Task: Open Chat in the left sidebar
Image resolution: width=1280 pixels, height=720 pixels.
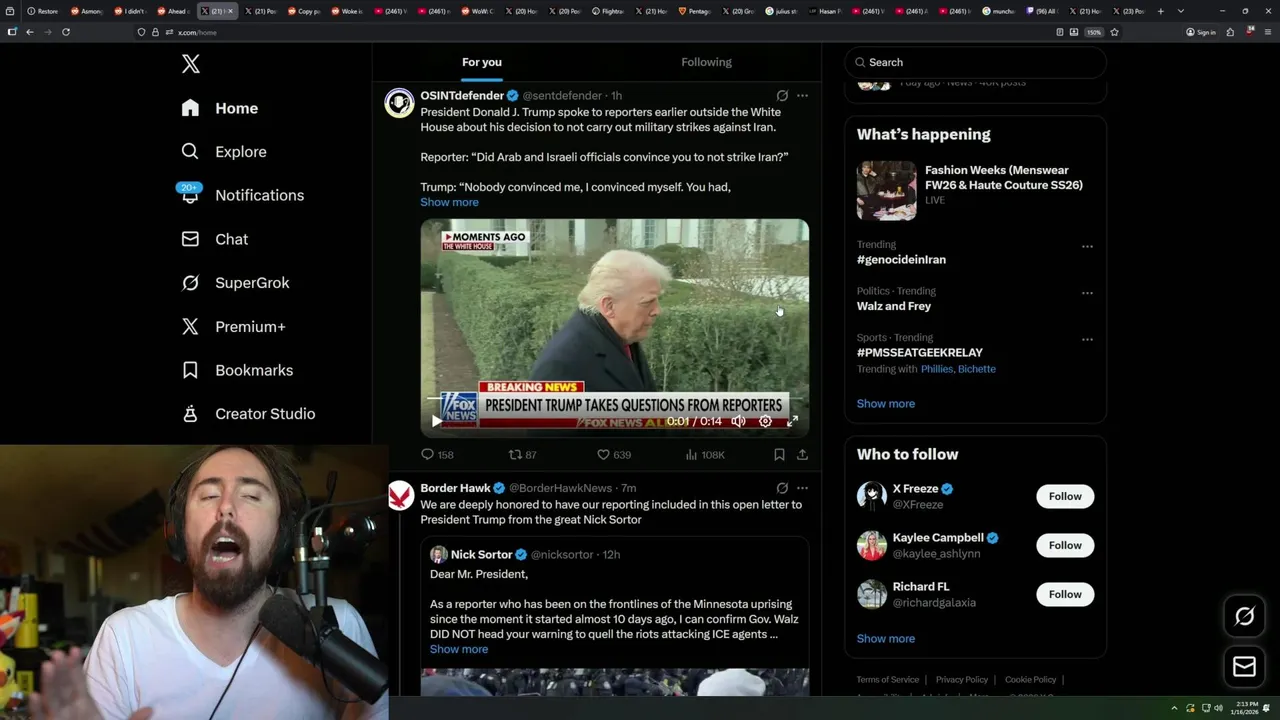Action: (x=214, y=239)
